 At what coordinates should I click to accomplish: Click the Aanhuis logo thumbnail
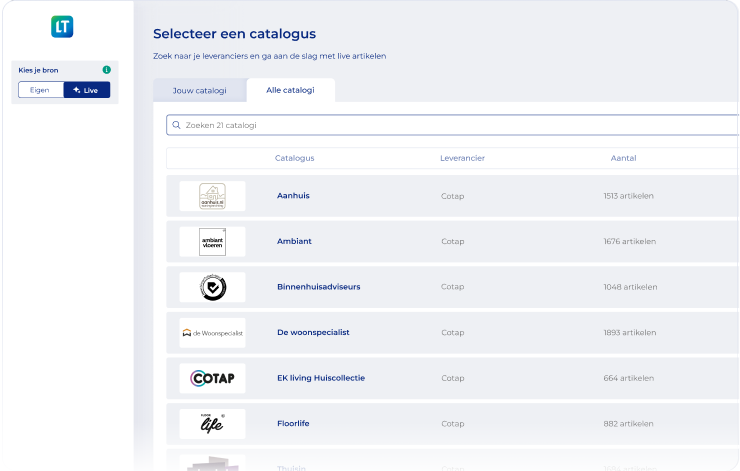click(x=212, y=196)
